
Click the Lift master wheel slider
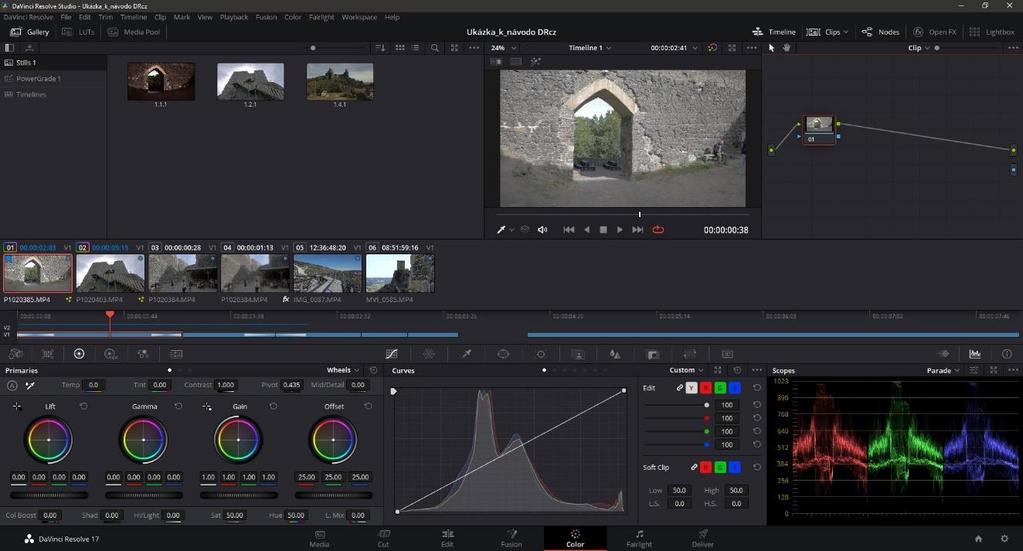point(49,495)
